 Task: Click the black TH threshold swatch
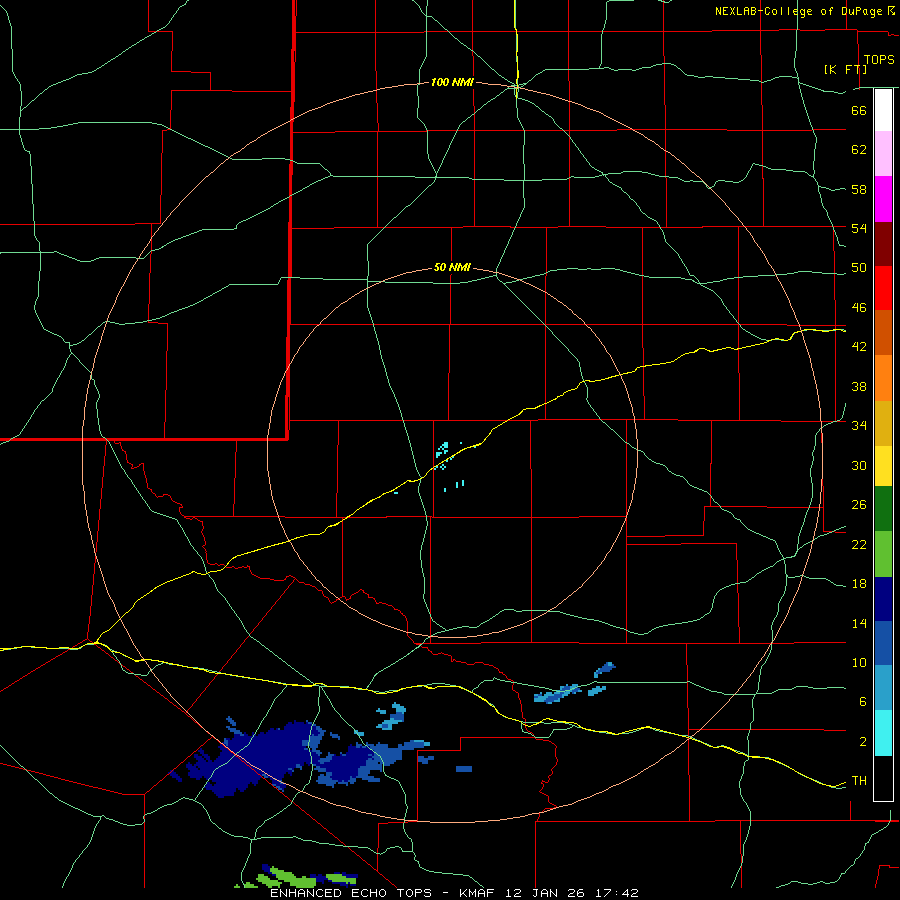[x=883, y=778]
